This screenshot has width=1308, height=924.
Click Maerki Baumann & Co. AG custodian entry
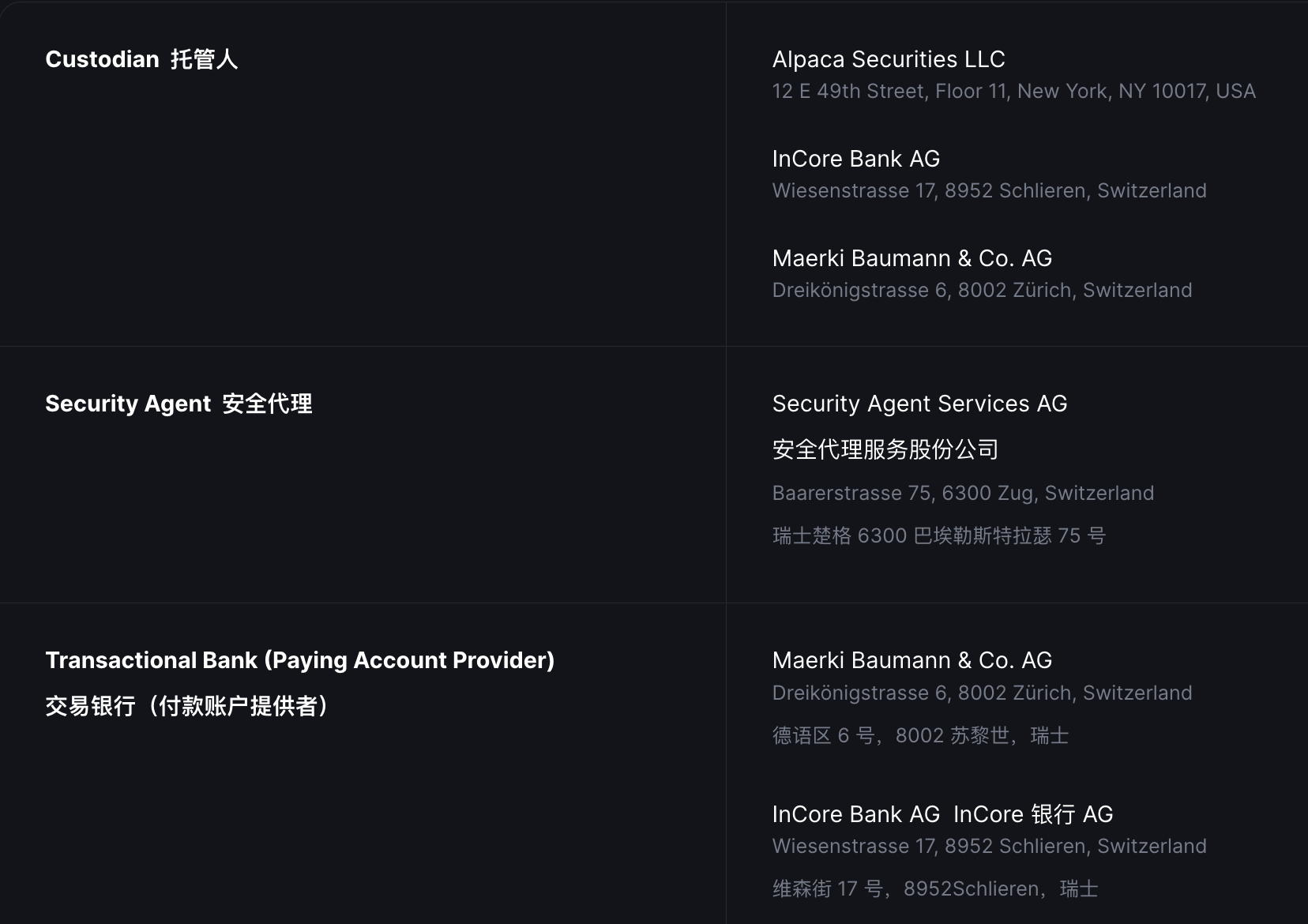click(x=912, y=258)
